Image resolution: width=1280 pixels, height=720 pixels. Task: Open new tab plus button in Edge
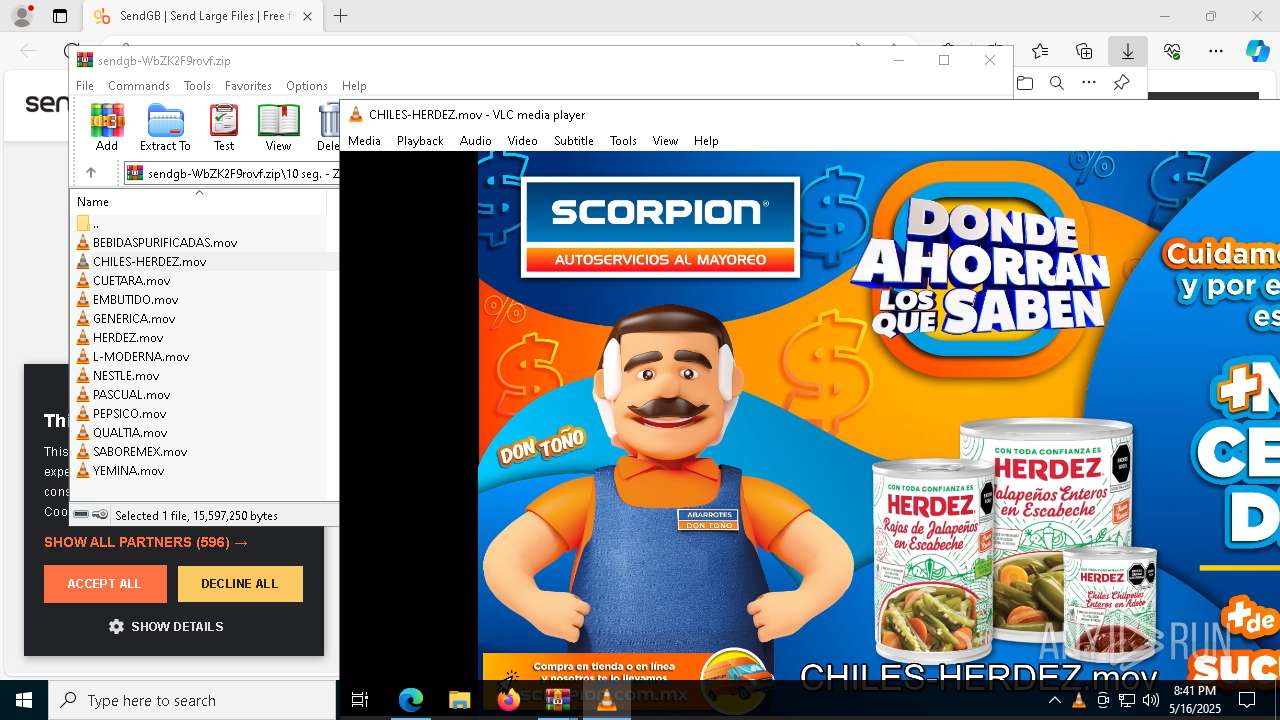pos(341,16)
